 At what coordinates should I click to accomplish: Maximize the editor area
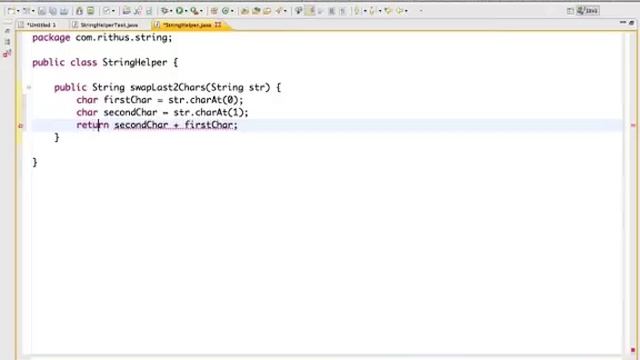(x=631, y=23)
